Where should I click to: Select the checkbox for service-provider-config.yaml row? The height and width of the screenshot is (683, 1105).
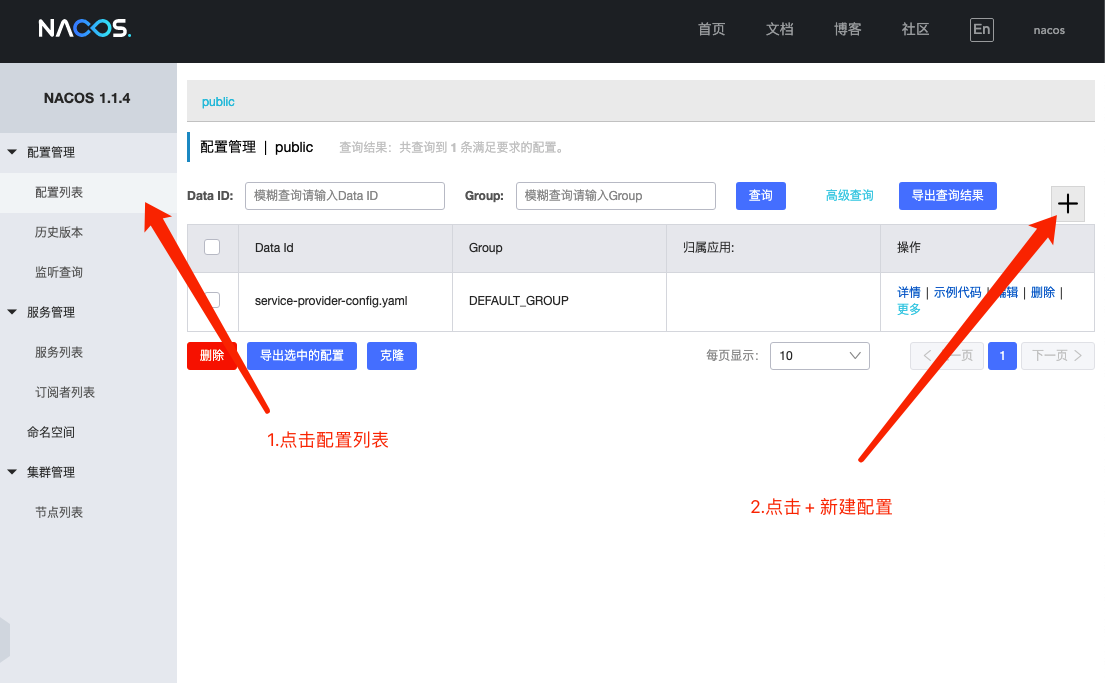(213, 300)
